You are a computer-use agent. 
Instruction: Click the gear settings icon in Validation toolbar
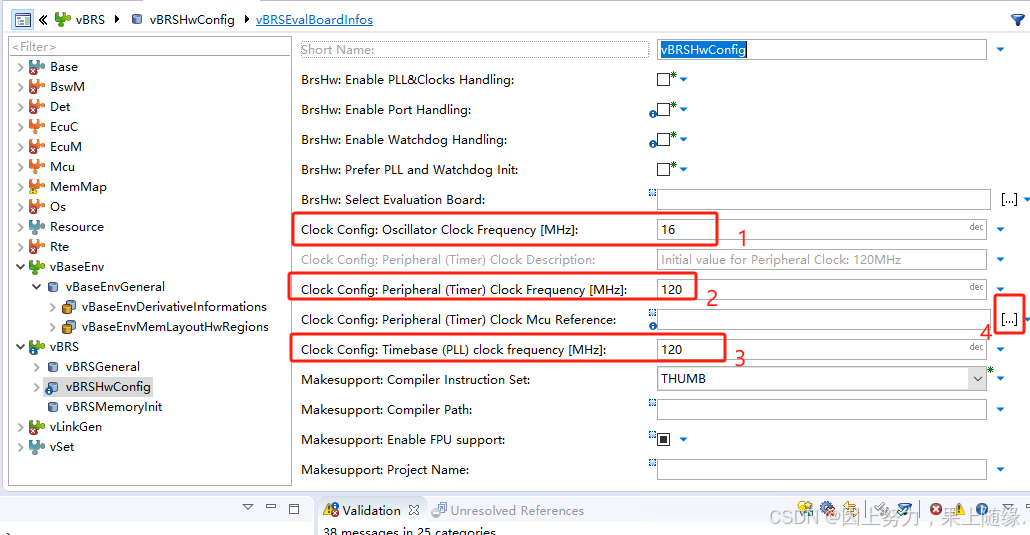click(x=828, y=509)
